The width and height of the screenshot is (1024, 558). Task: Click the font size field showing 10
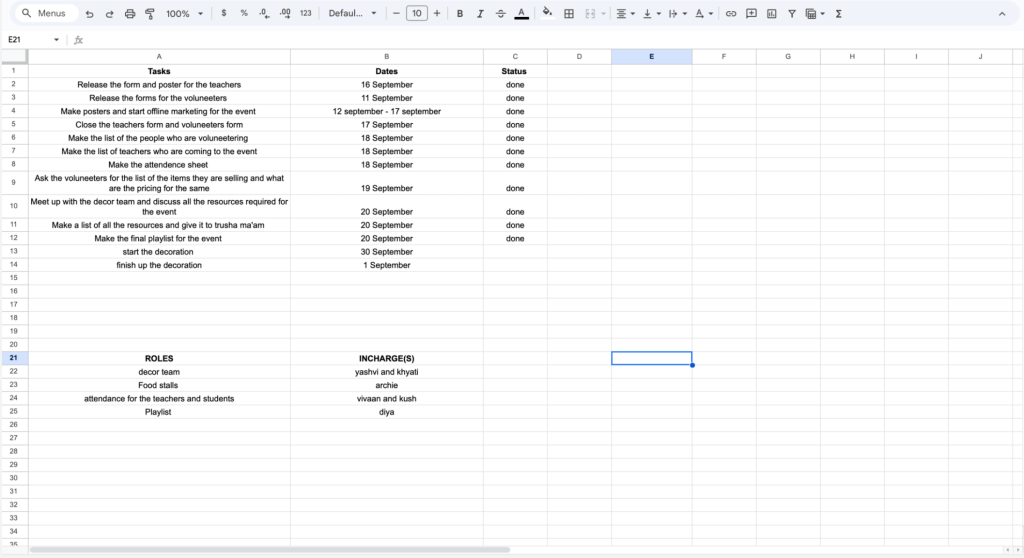417,14
